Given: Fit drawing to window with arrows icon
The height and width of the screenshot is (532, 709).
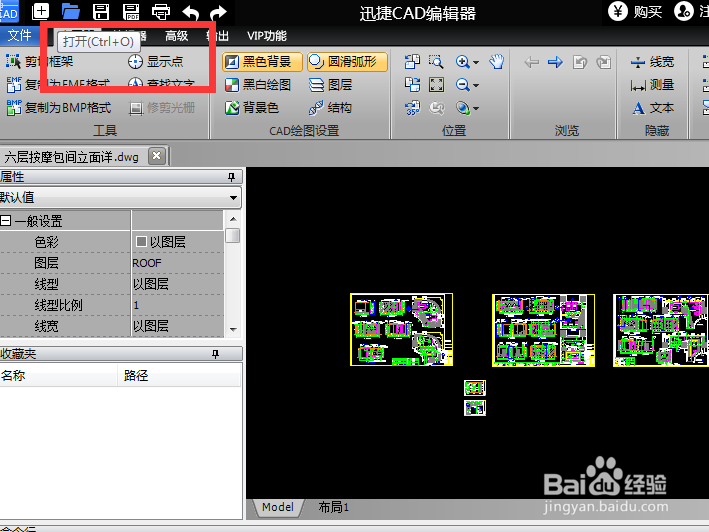Looking at the screenshot, I should click(436, 85).
